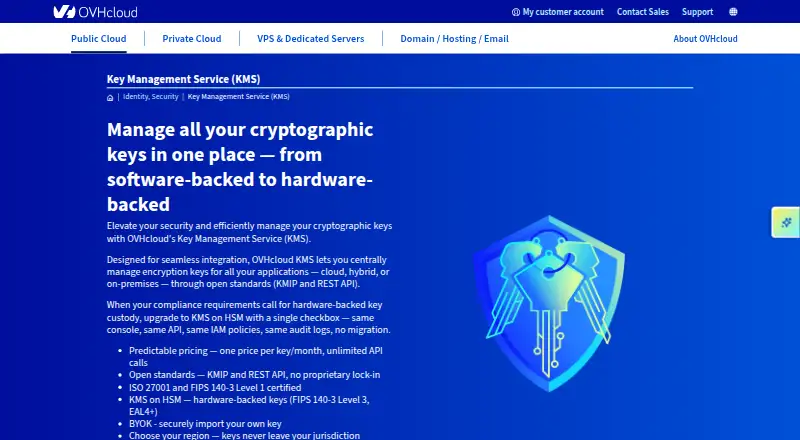Open VPS & Dedicated Servers menu
The image size is (800, 440).
(311, 38)
